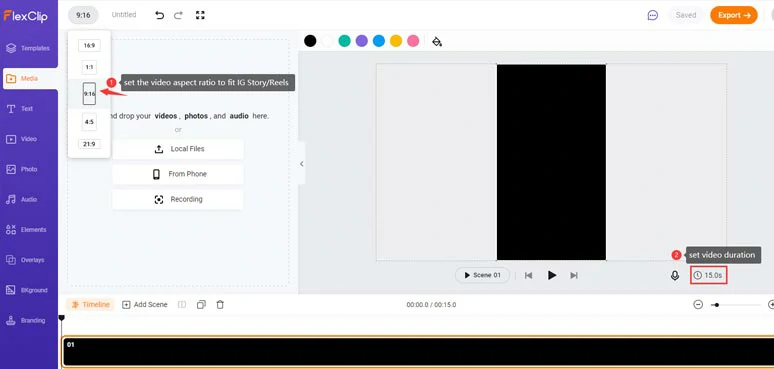This screenshot has height=369, width=774.
Task: Collapse the media side panel
Action: [x=302, y=164]
